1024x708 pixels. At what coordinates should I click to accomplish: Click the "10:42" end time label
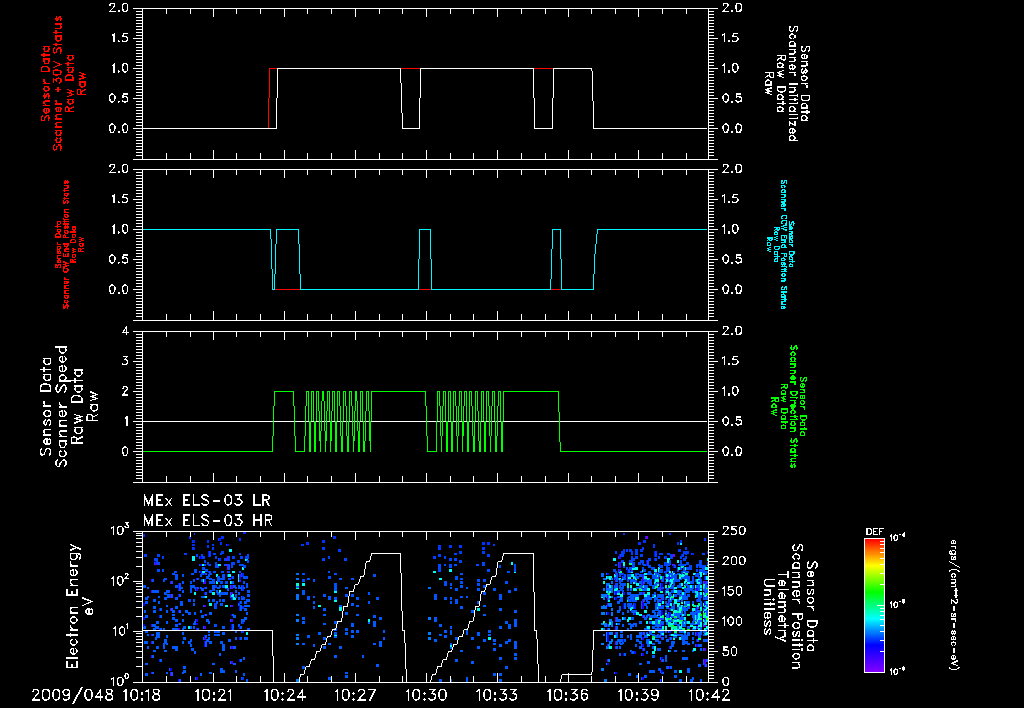[709, 695]
